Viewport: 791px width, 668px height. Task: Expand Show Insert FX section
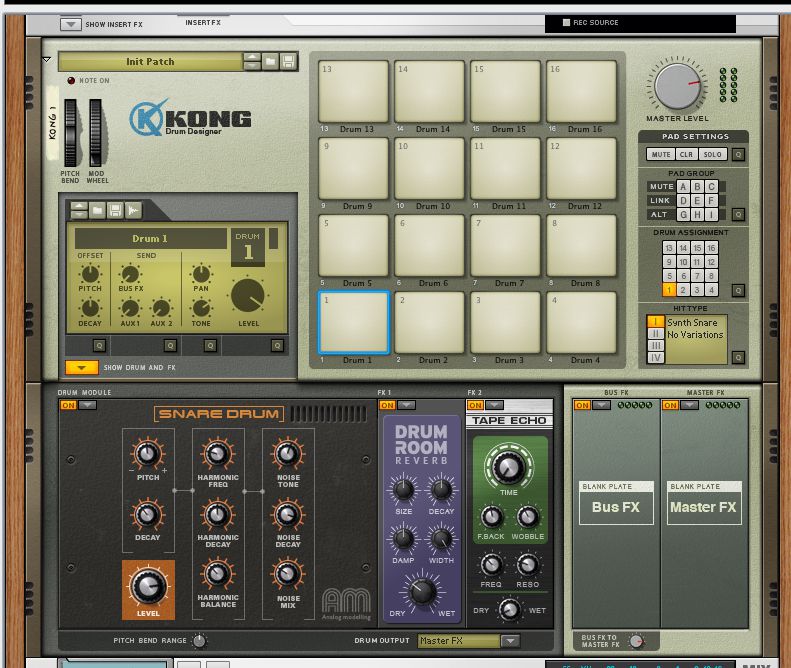(71, 24)
